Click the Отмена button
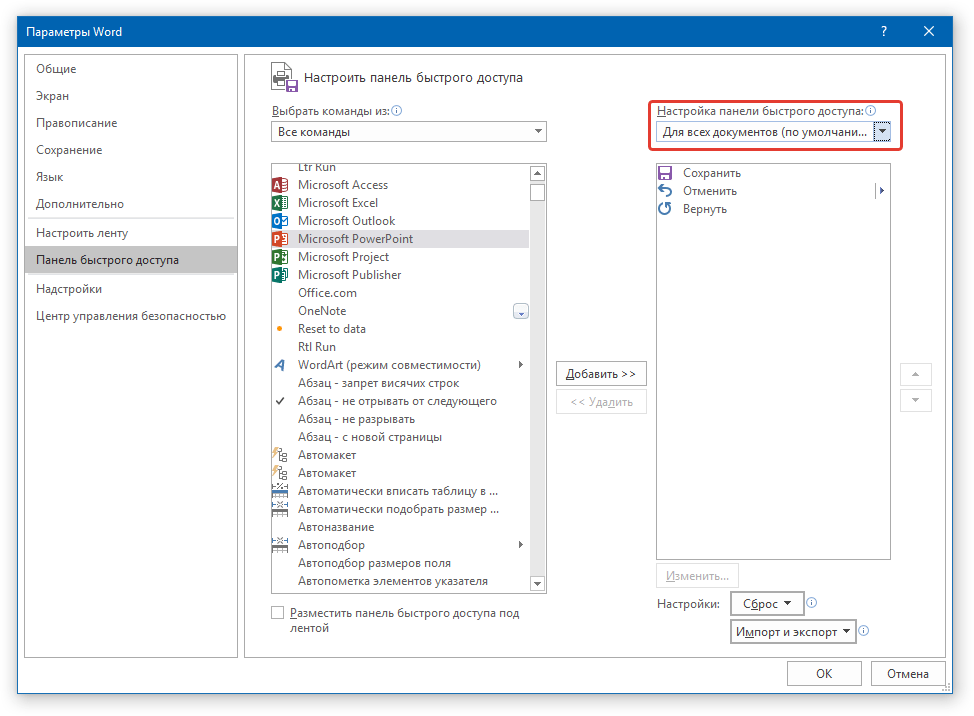 [908, 674]
